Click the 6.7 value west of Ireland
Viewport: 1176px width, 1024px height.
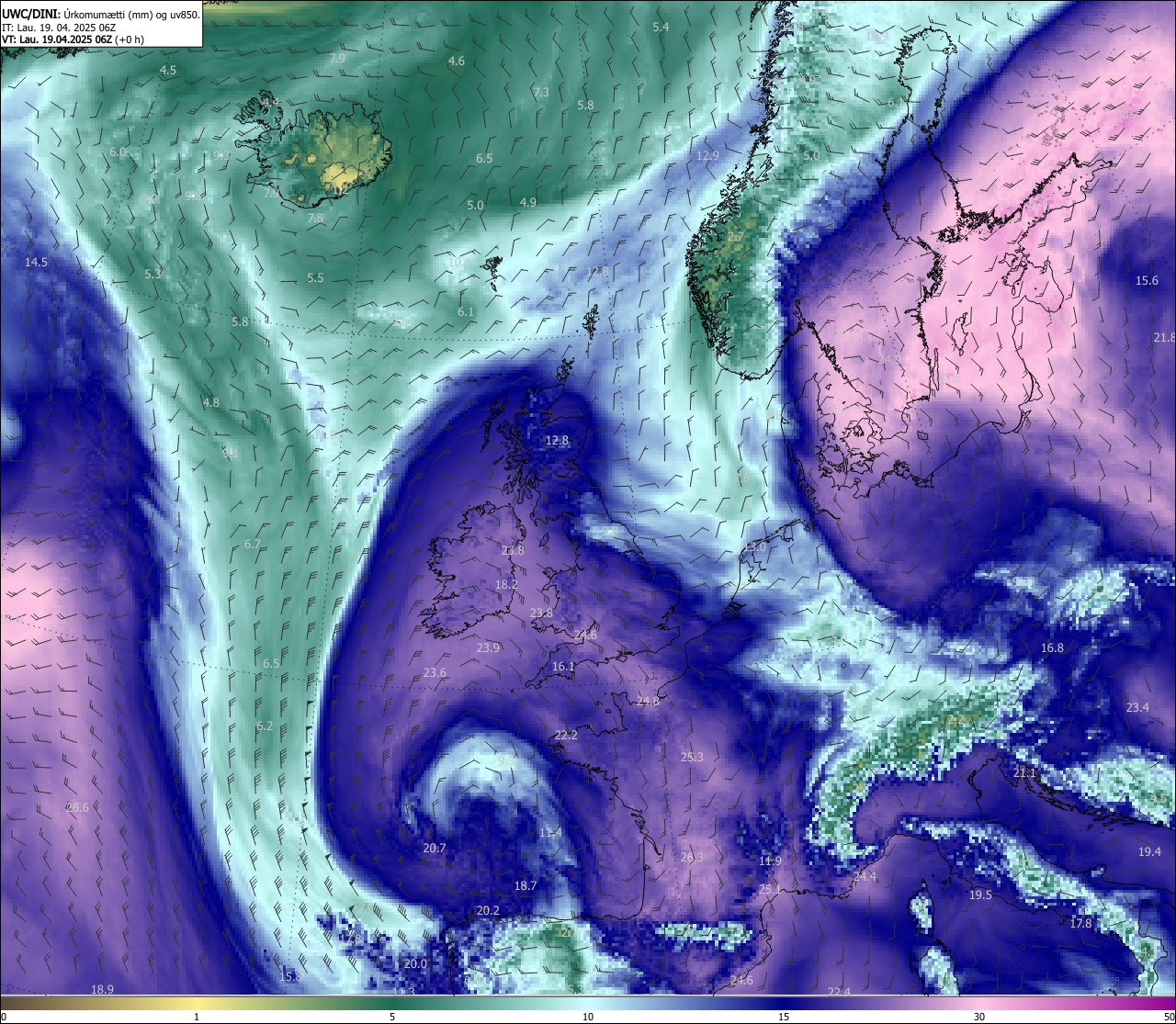pos(253,545)
